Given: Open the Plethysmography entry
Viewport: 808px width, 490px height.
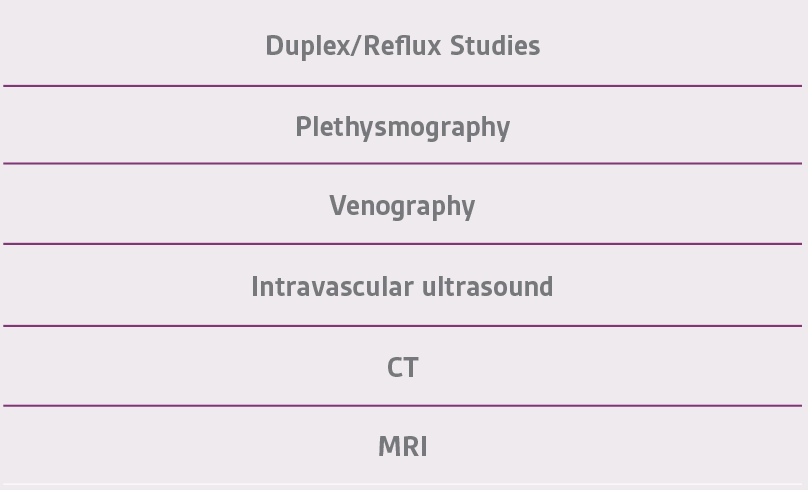Looking at the screenshot, I should 402,125.
